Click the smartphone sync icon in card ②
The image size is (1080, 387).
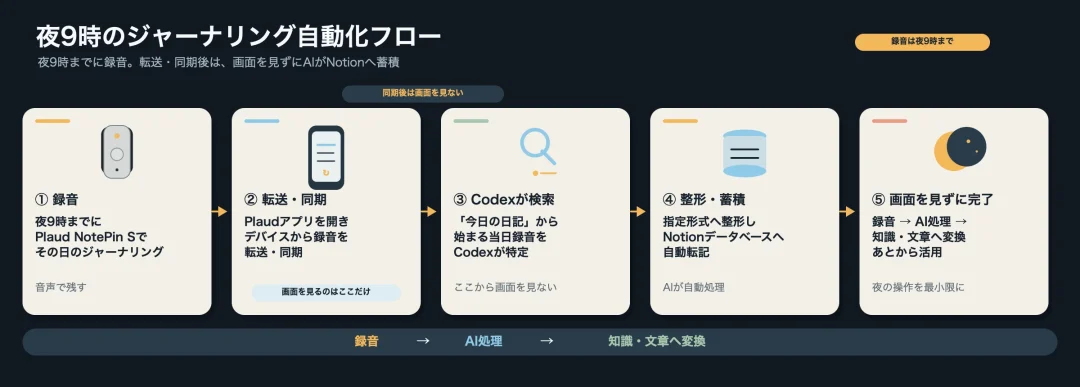(326, 158)
